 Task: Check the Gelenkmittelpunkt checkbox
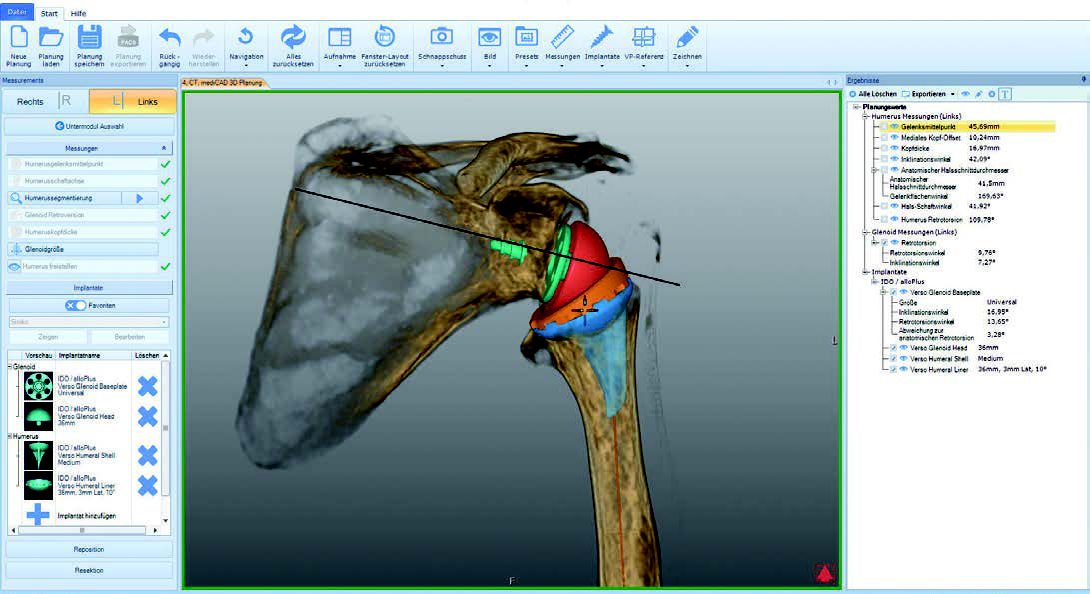coord(884,127)
